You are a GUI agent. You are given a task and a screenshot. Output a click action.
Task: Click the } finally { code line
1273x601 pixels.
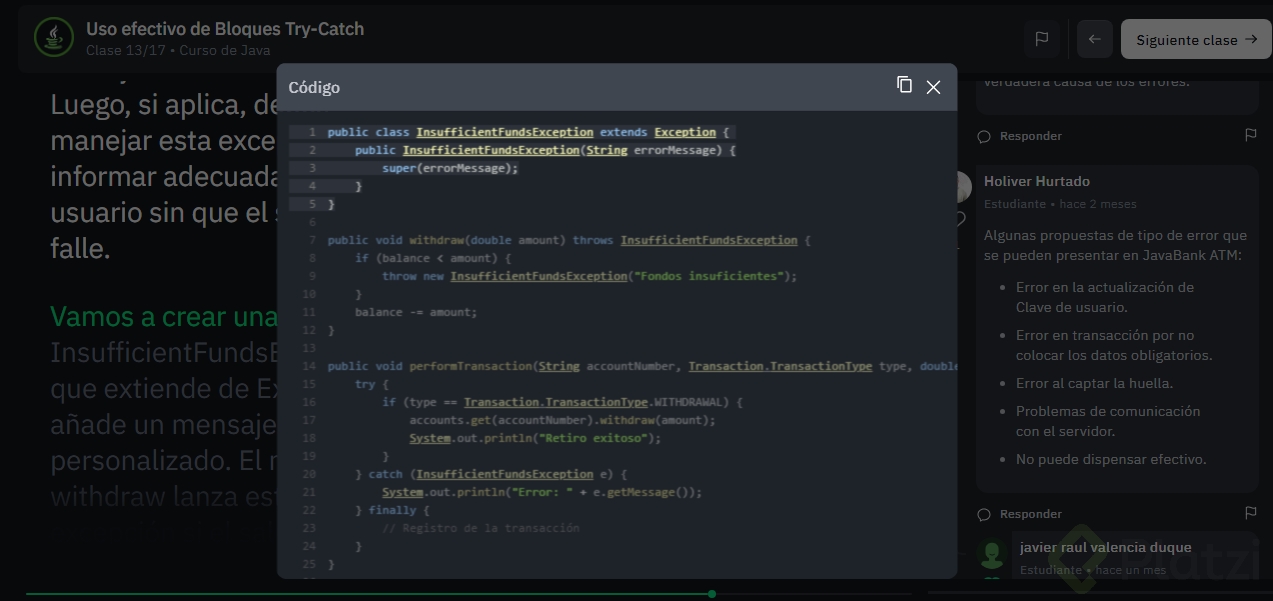(392, 510)
